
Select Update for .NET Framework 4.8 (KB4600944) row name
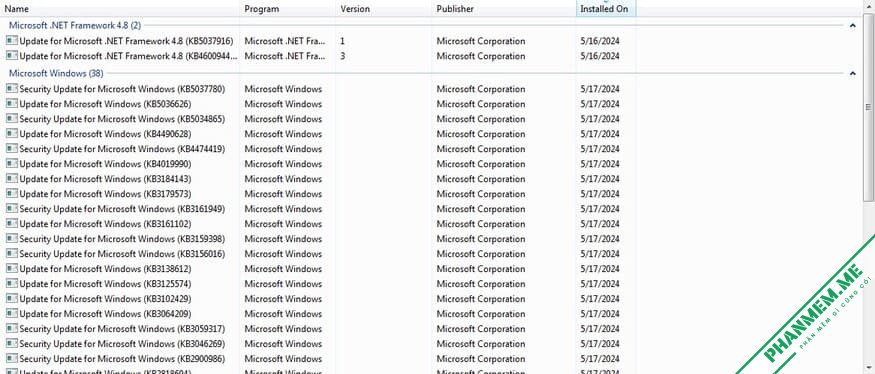coord(128,56)
